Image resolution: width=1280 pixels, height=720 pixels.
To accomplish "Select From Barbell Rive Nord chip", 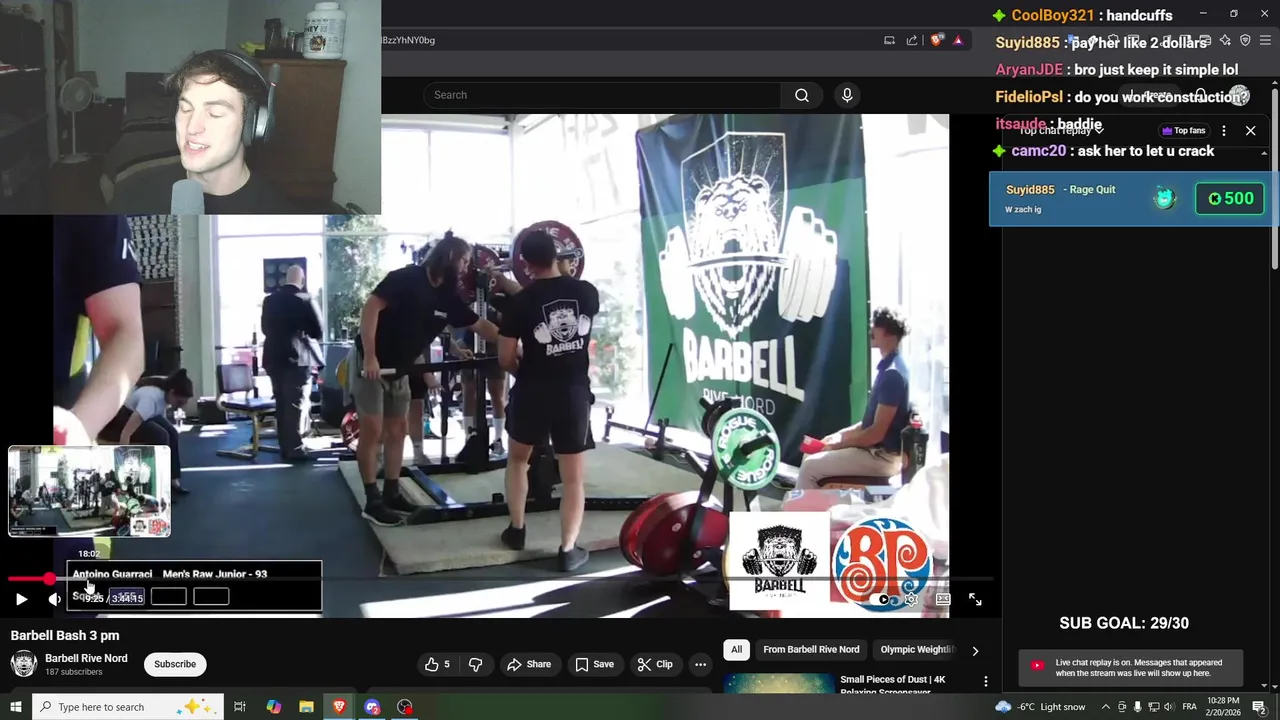I will tap(811, 649).
